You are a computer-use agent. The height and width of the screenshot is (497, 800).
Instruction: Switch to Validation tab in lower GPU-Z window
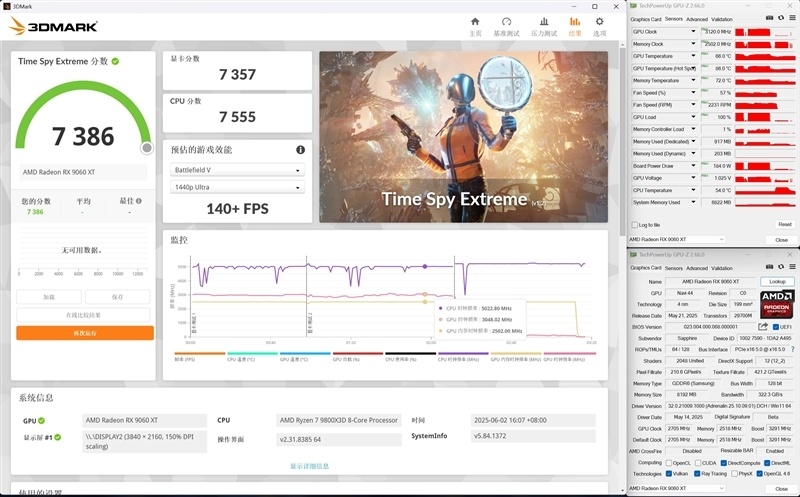point(722,268)
